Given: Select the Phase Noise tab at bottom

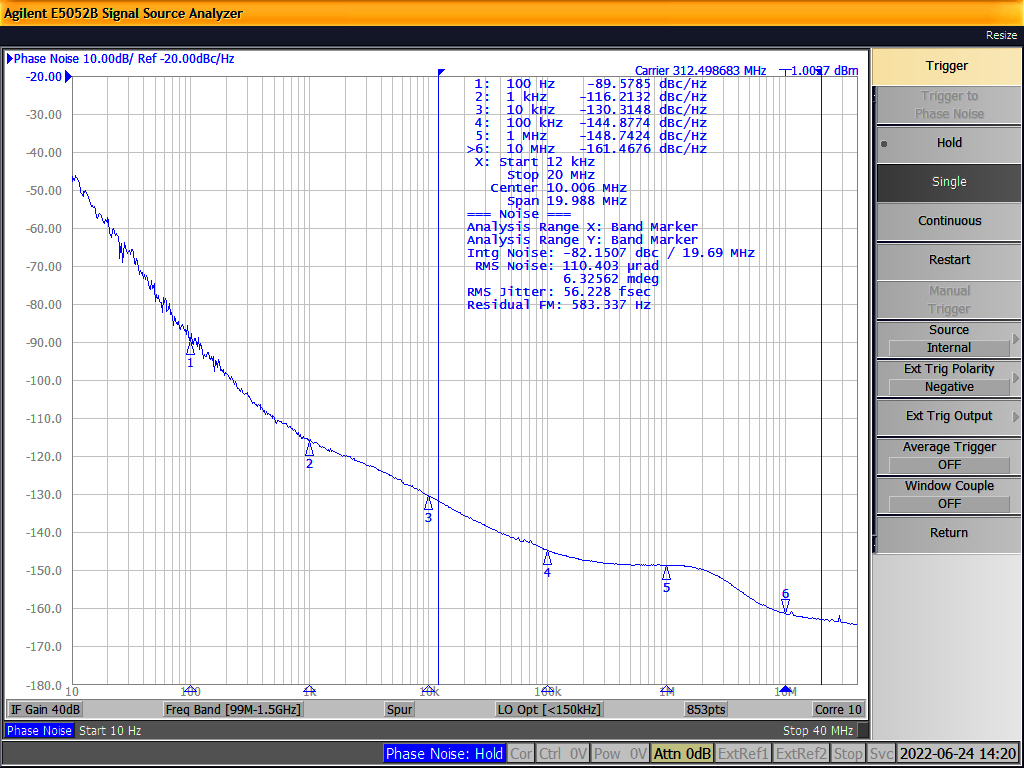Looking at the screenshot, I should 38,731.
